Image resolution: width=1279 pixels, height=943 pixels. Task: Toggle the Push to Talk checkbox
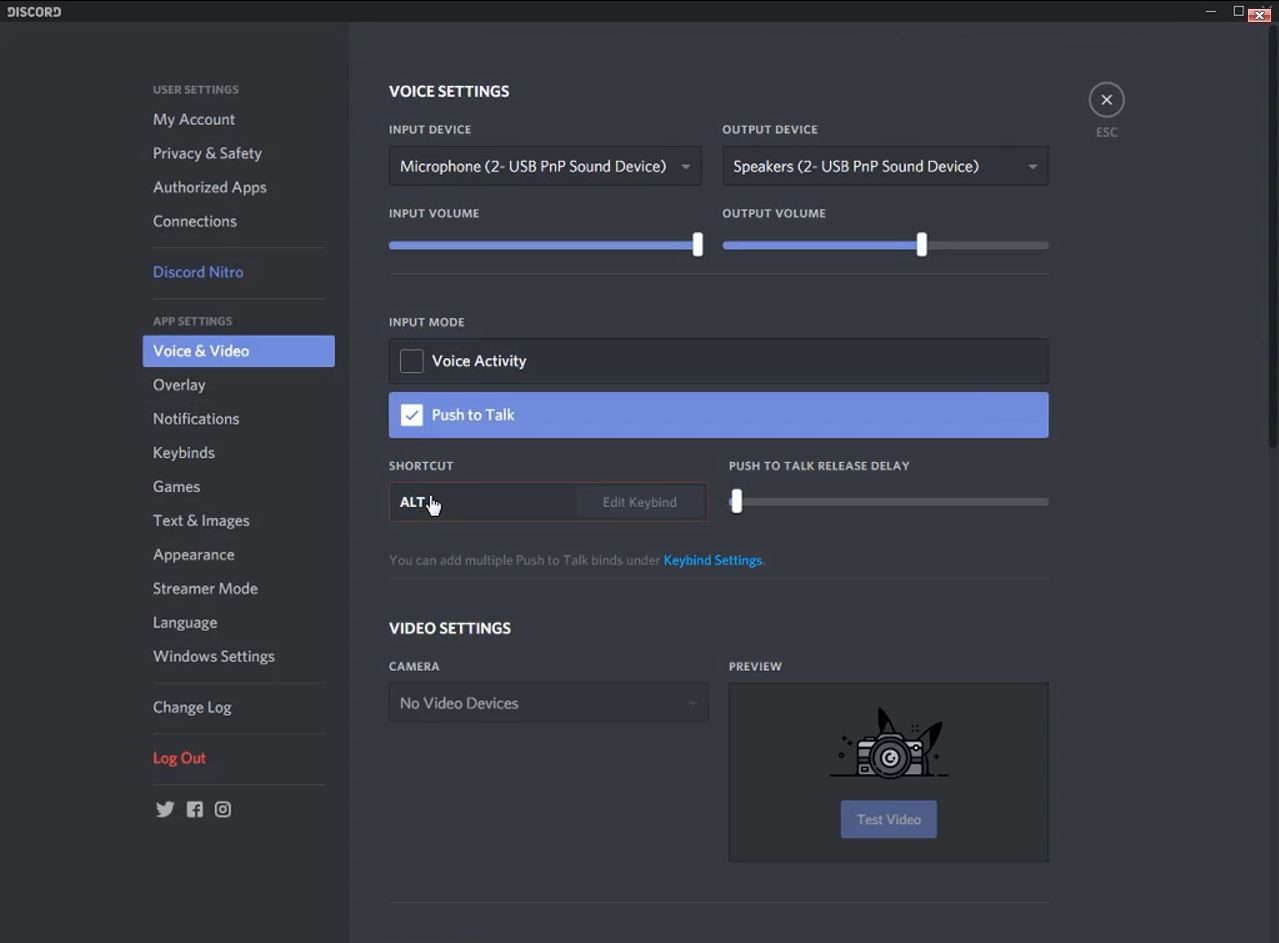point(411,415)
